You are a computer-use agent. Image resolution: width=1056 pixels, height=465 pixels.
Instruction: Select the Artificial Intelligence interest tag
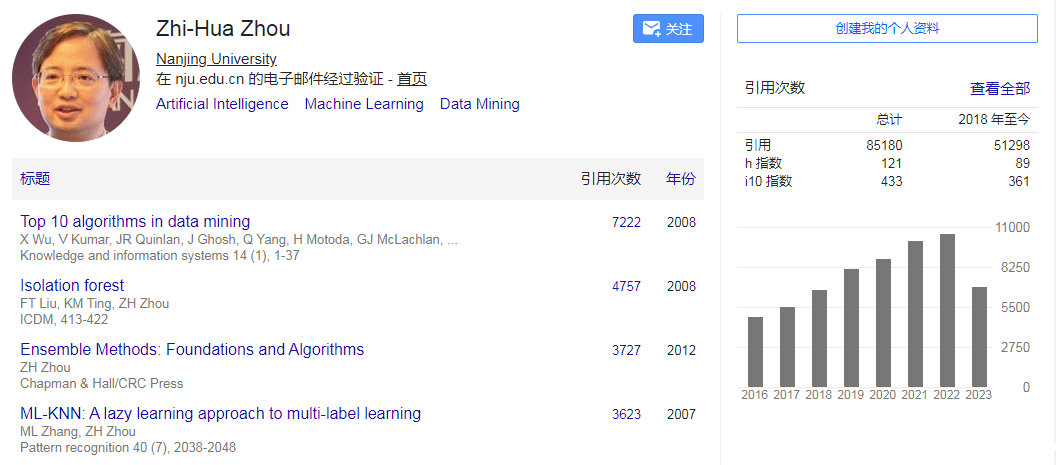pyautogui.click(x=222, y=104)
